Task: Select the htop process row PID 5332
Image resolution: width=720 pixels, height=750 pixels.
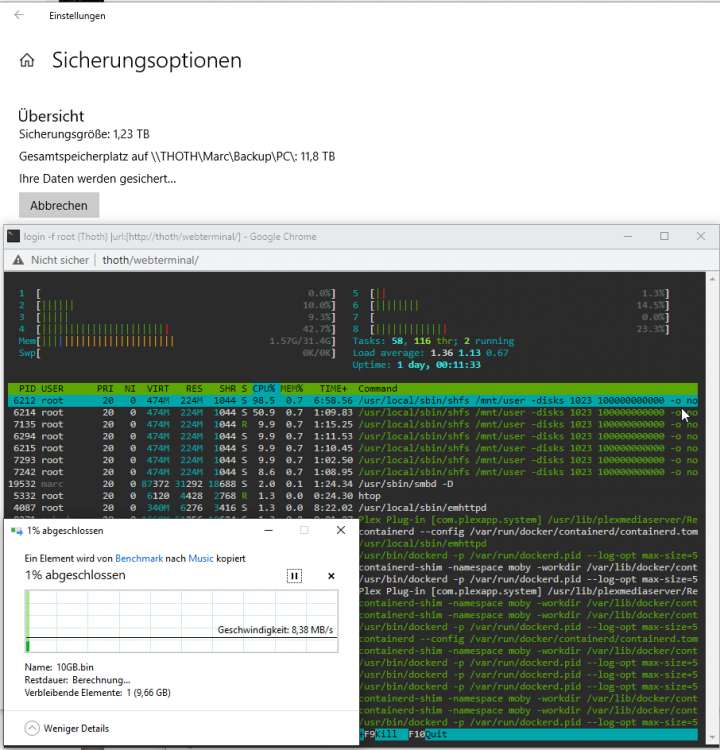Action: click(353, 496)
